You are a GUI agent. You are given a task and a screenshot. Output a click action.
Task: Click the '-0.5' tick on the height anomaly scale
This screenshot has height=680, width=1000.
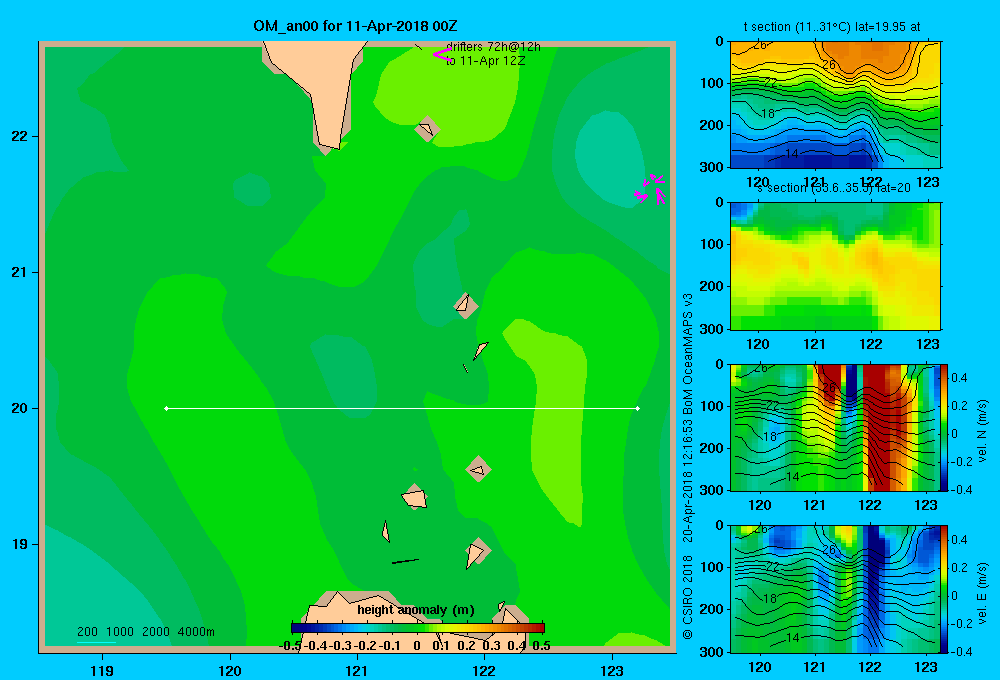[291, 646]
